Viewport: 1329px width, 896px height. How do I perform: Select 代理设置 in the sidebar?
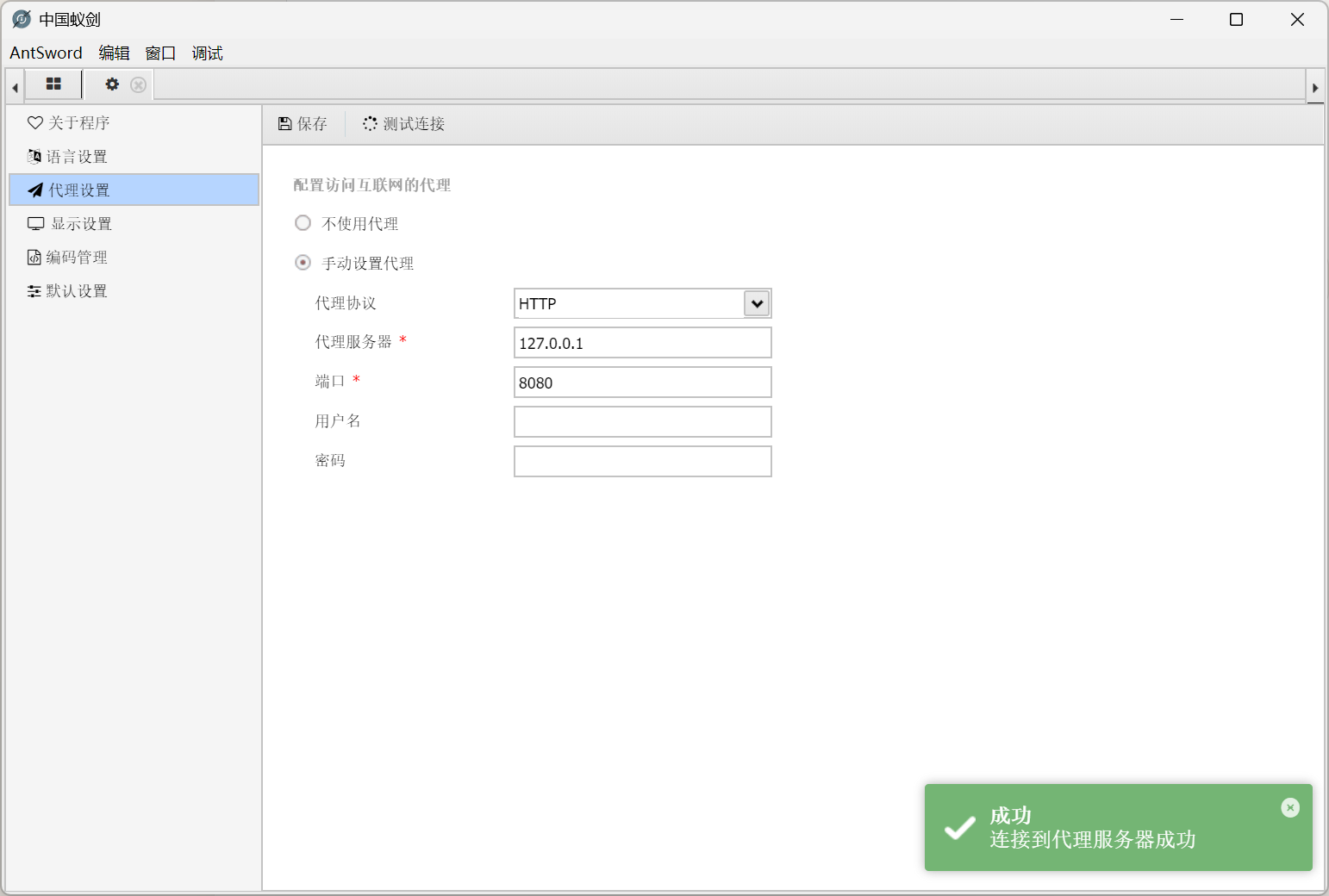134,190
